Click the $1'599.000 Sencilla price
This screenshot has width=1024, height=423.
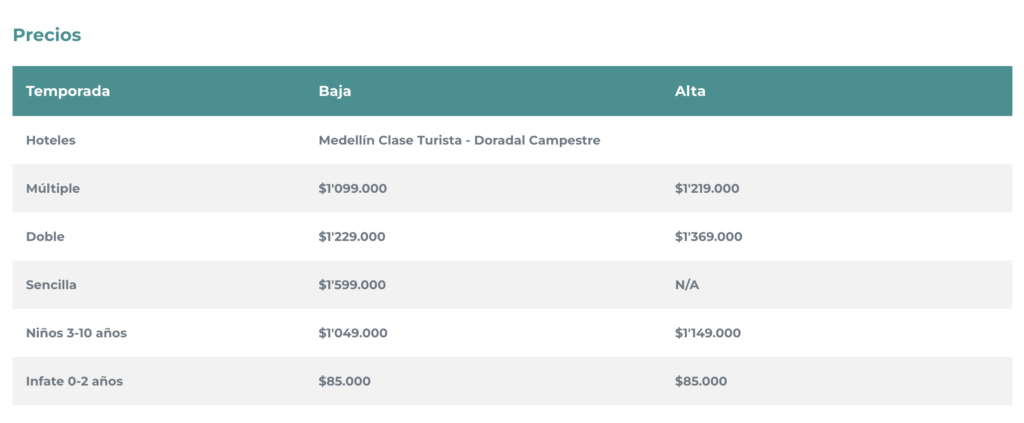pyautogui.click(x=352, y=285)
